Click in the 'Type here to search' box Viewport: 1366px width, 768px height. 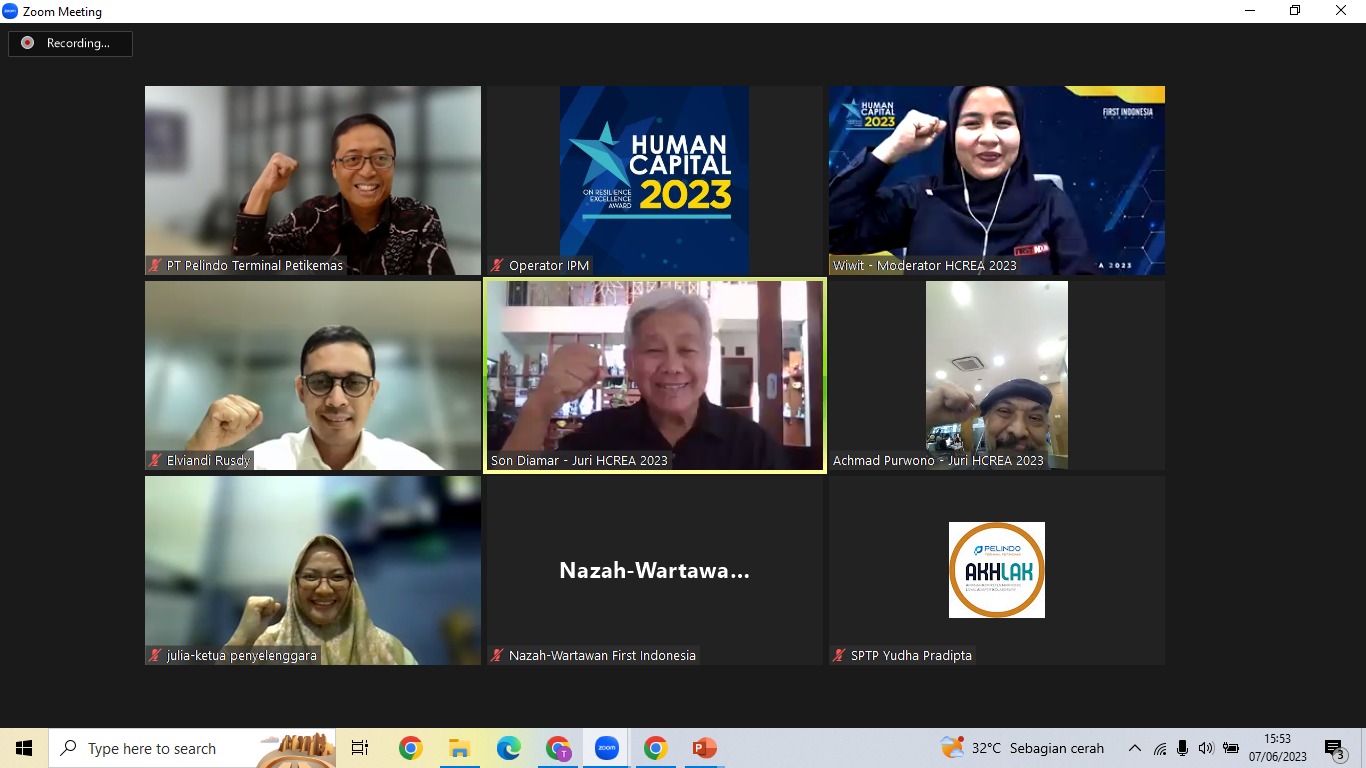point(192,748)
